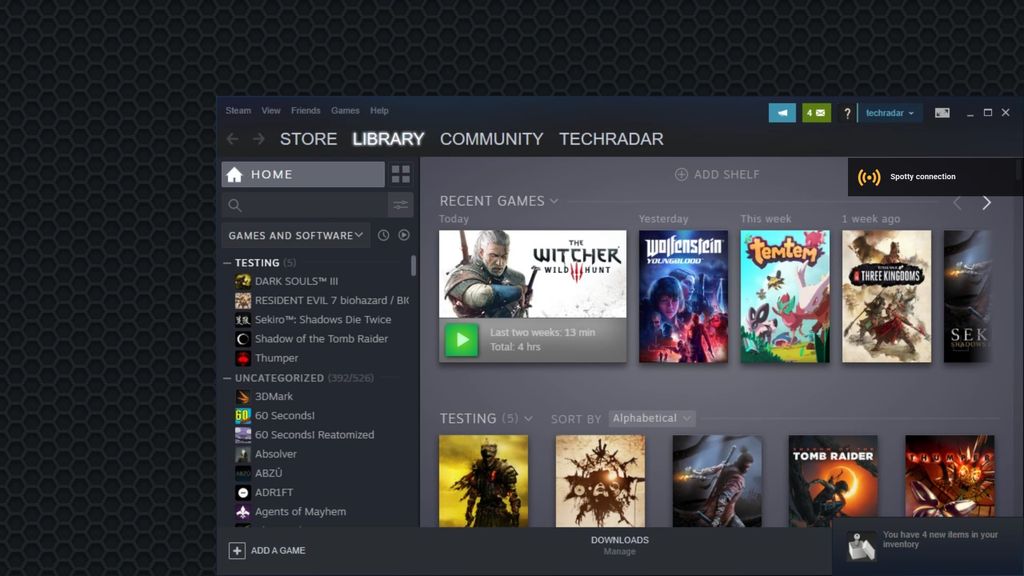Screen dimensions: 1024x576
Task: Open the GAMES AND SOFTWARE dropdown
Action: coord(295,234)
